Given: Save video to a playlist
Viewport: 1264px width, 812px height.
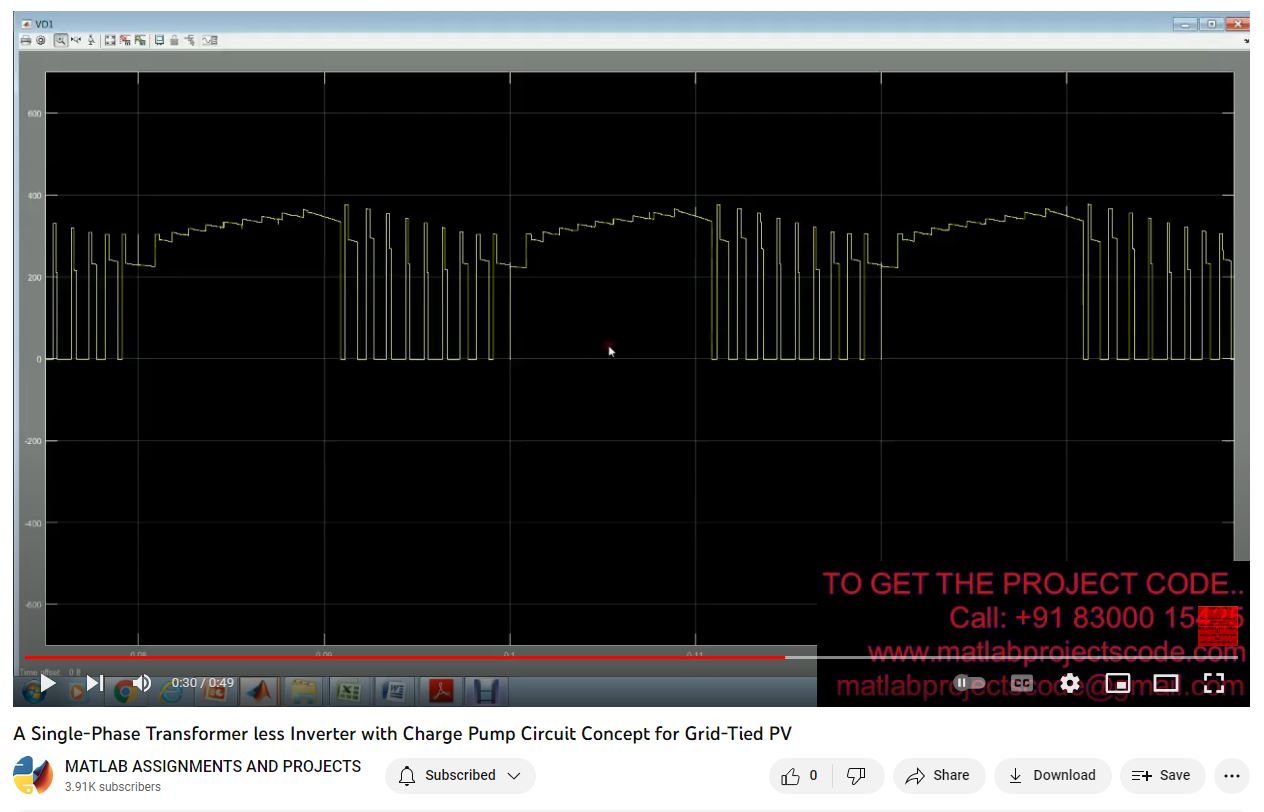Looking at the screenshot, I should [x=1161, y=775].
